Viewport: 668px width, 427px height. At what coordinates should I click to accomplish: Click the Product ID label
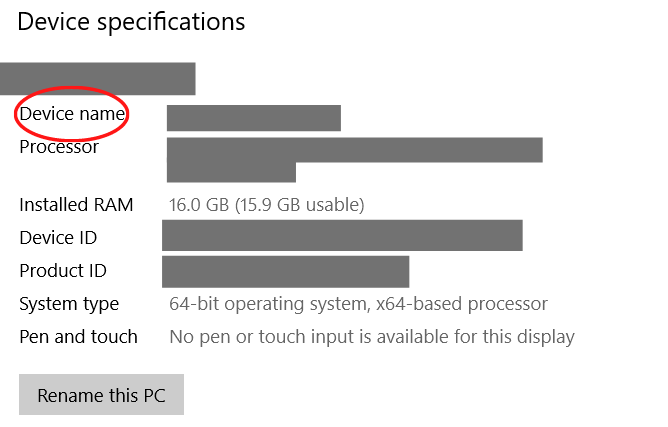tap(63, 271)
